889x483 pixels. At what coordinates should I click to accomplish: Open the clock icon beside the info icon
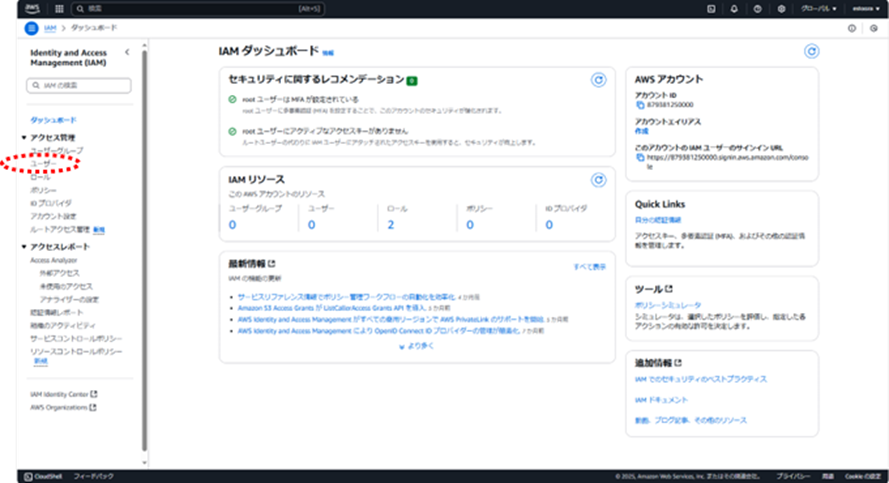coord(874,28)
